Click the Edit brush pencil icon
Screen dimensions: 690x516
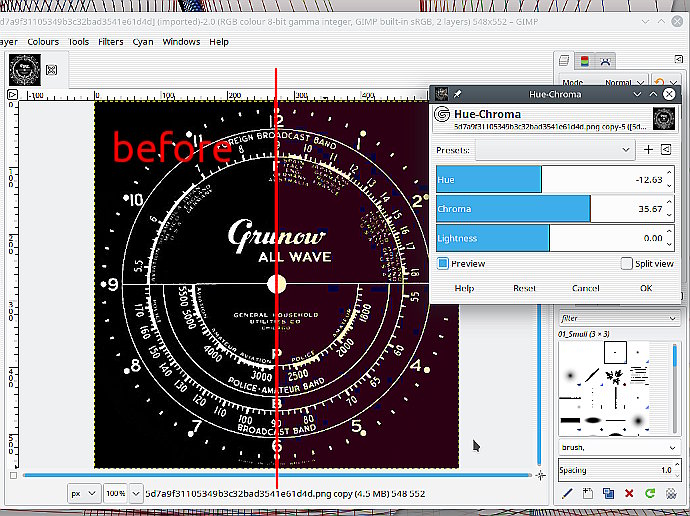[567, 494]
